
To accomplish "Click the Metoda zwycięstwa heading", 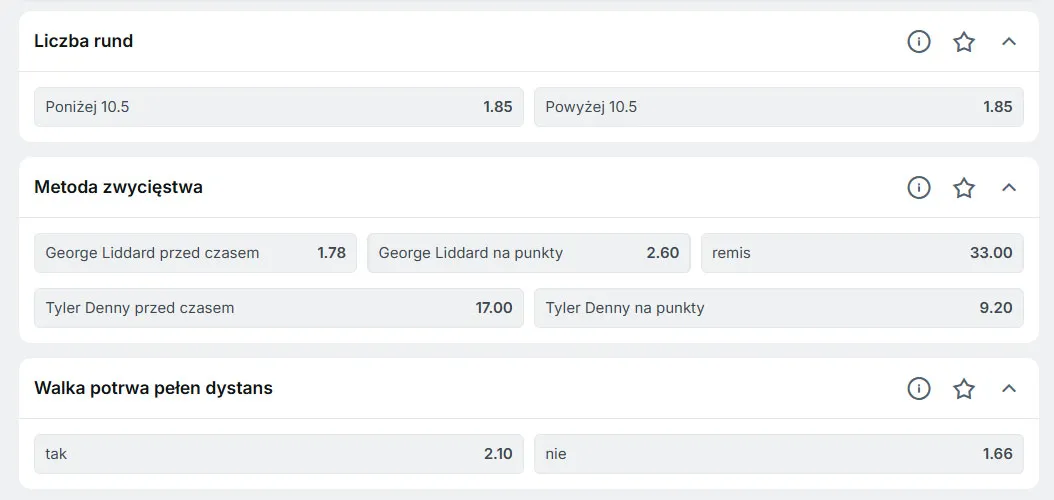I will (118, 188).
